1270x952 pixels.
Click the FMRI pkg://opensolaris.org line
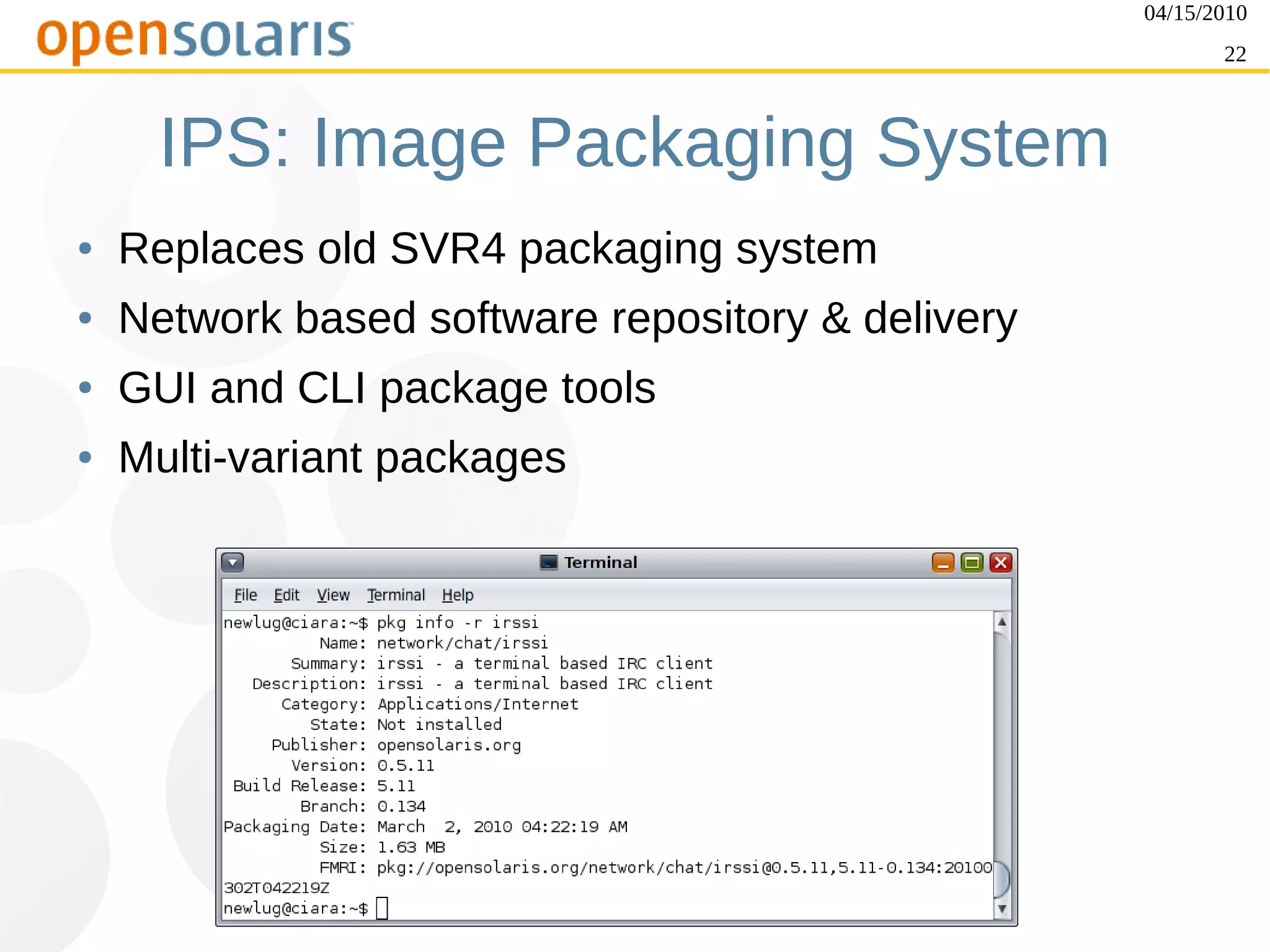[x=655, y=868]
